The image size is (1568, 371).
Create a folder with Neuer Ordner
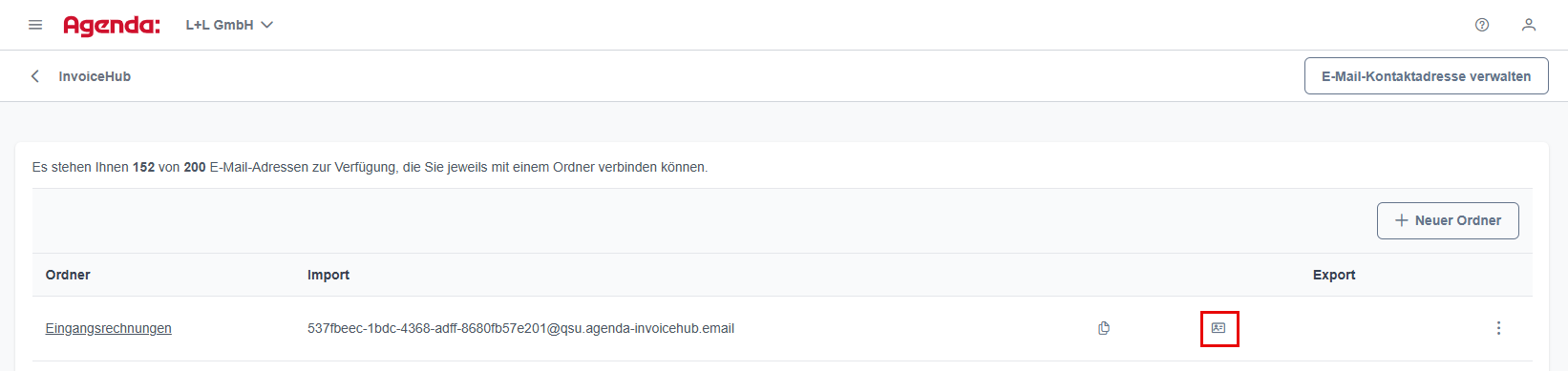1448,220
